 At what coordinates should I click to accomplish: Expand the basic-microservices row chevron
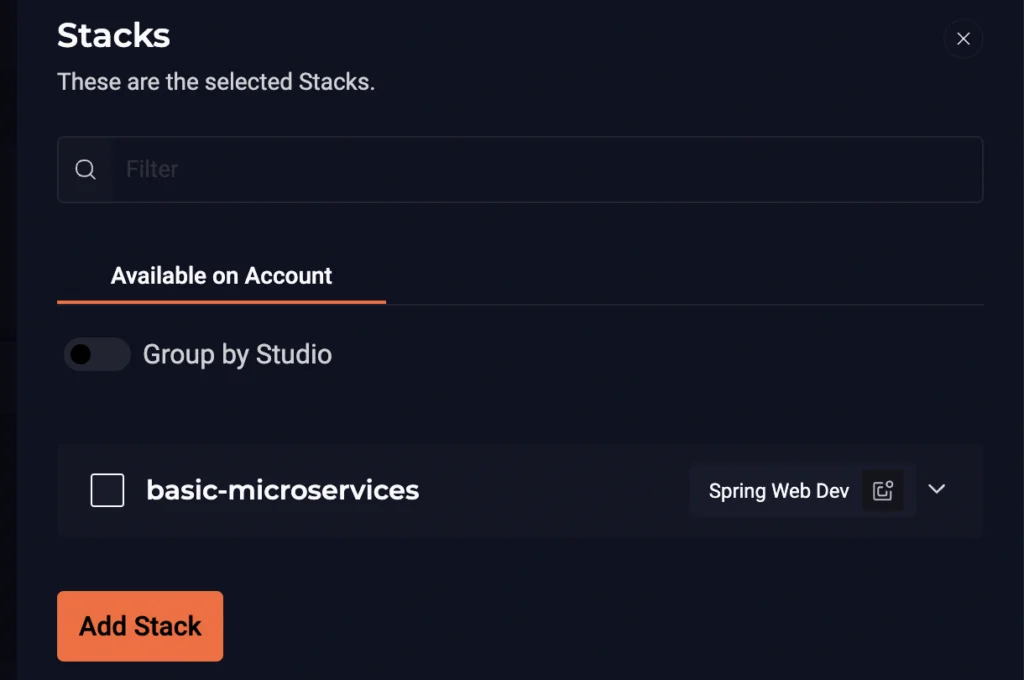936,489
